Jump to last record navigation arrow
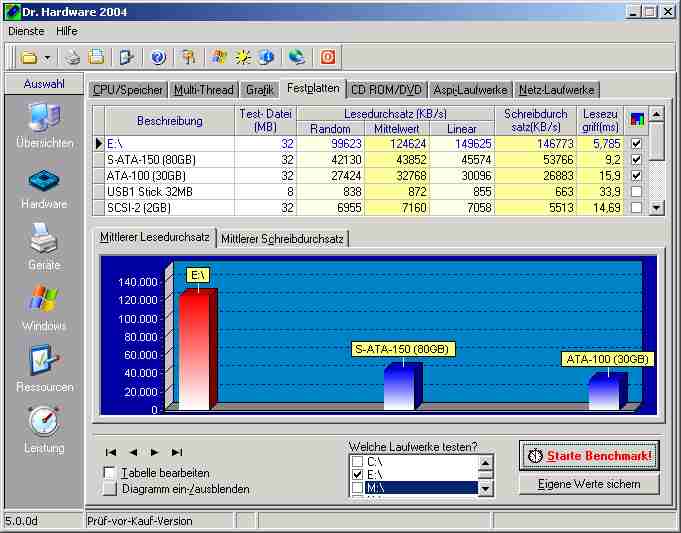Image resolution: width=681 pixels, height=533 pixels. (x=177, y=452)
